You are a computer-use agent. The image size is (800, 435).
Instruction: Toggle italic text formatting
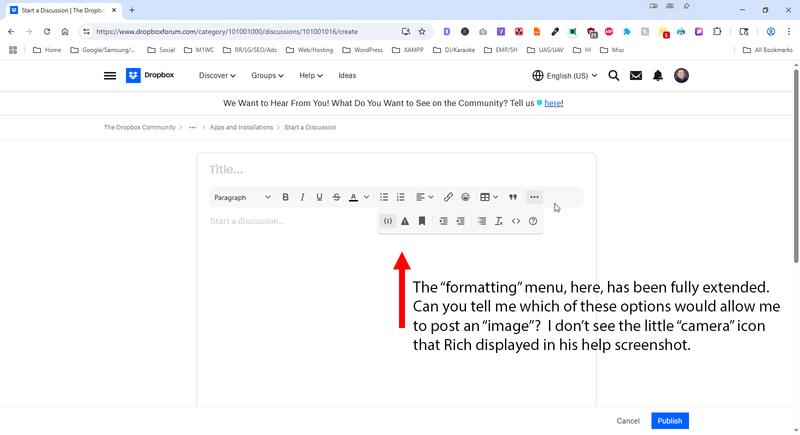[302, 197]
